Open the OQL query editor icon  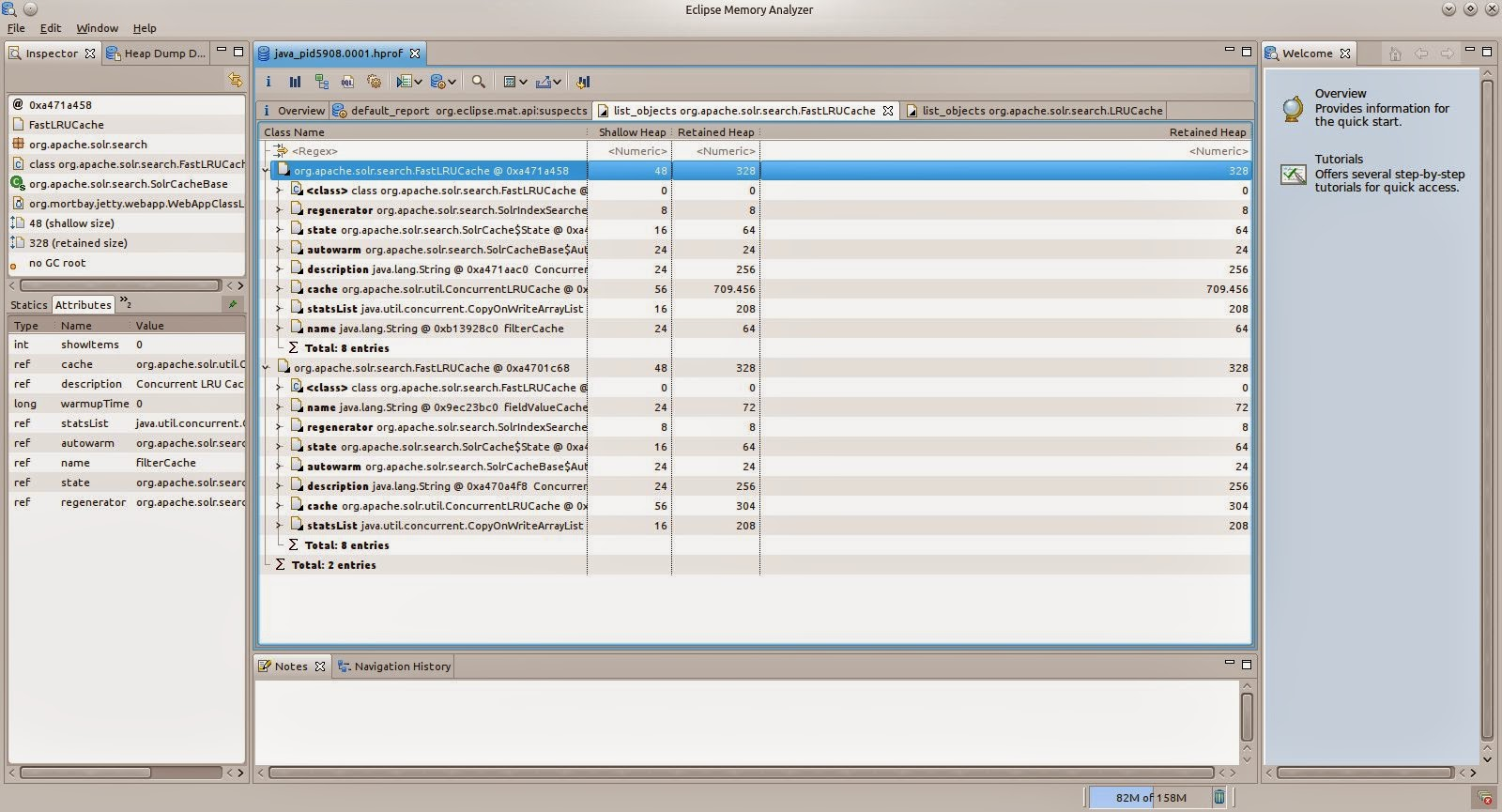pyautogui.click(x=348, y=82)
